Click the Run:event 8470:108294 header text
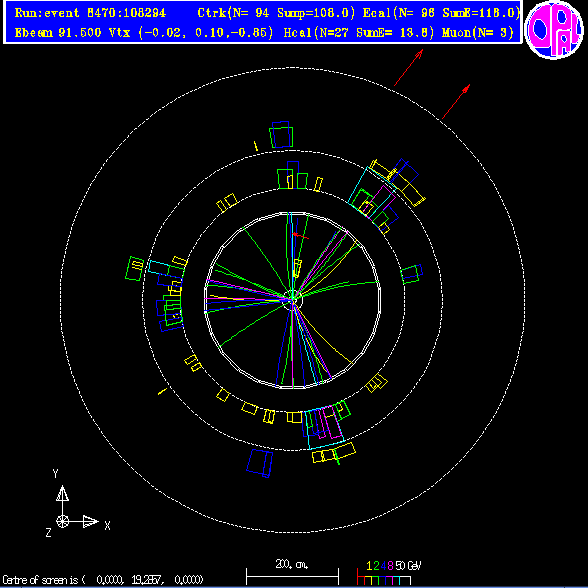588x588 pixels. tap(90, 13)
